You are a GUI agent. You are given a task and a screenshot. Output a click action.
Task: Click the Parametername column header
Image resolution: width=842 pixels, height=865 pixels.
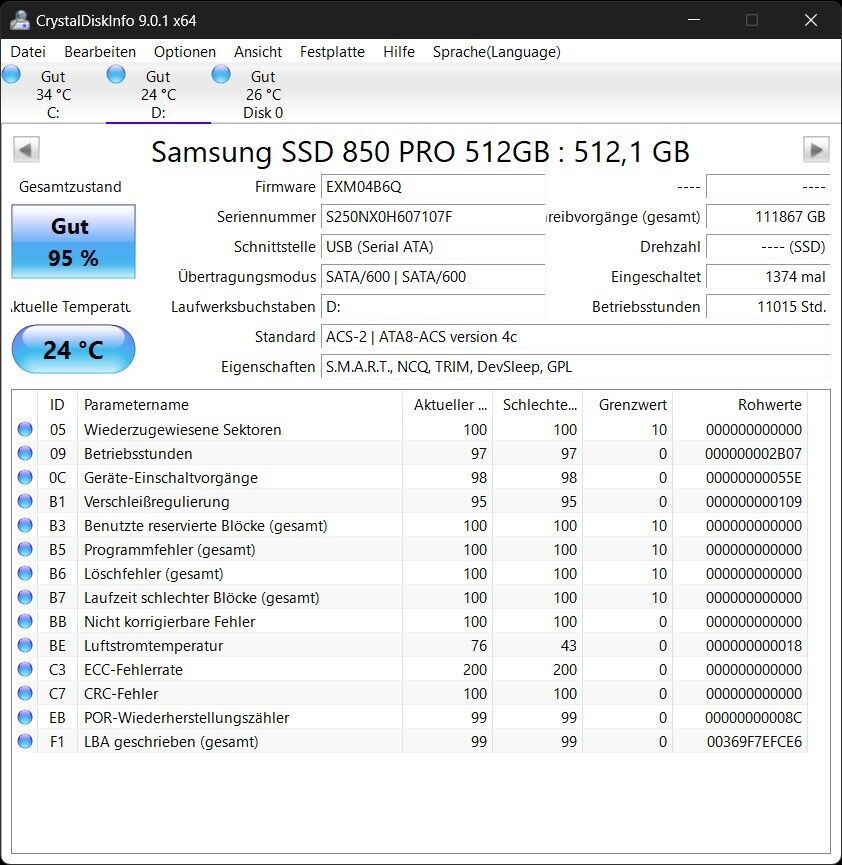[x=240, y=405]
